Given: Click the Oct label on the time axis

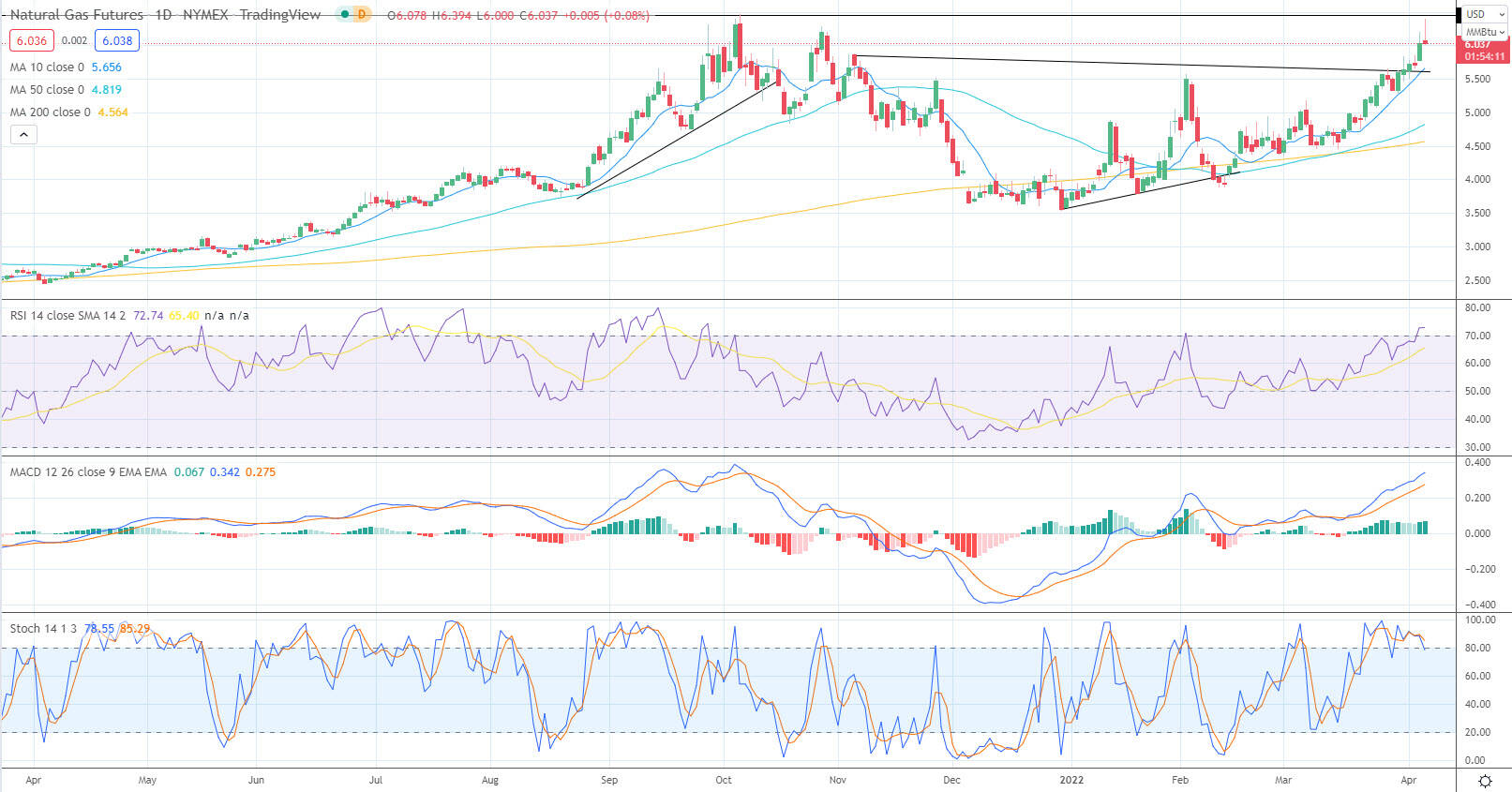Looking at the screenshot, I should click(723, 780).
